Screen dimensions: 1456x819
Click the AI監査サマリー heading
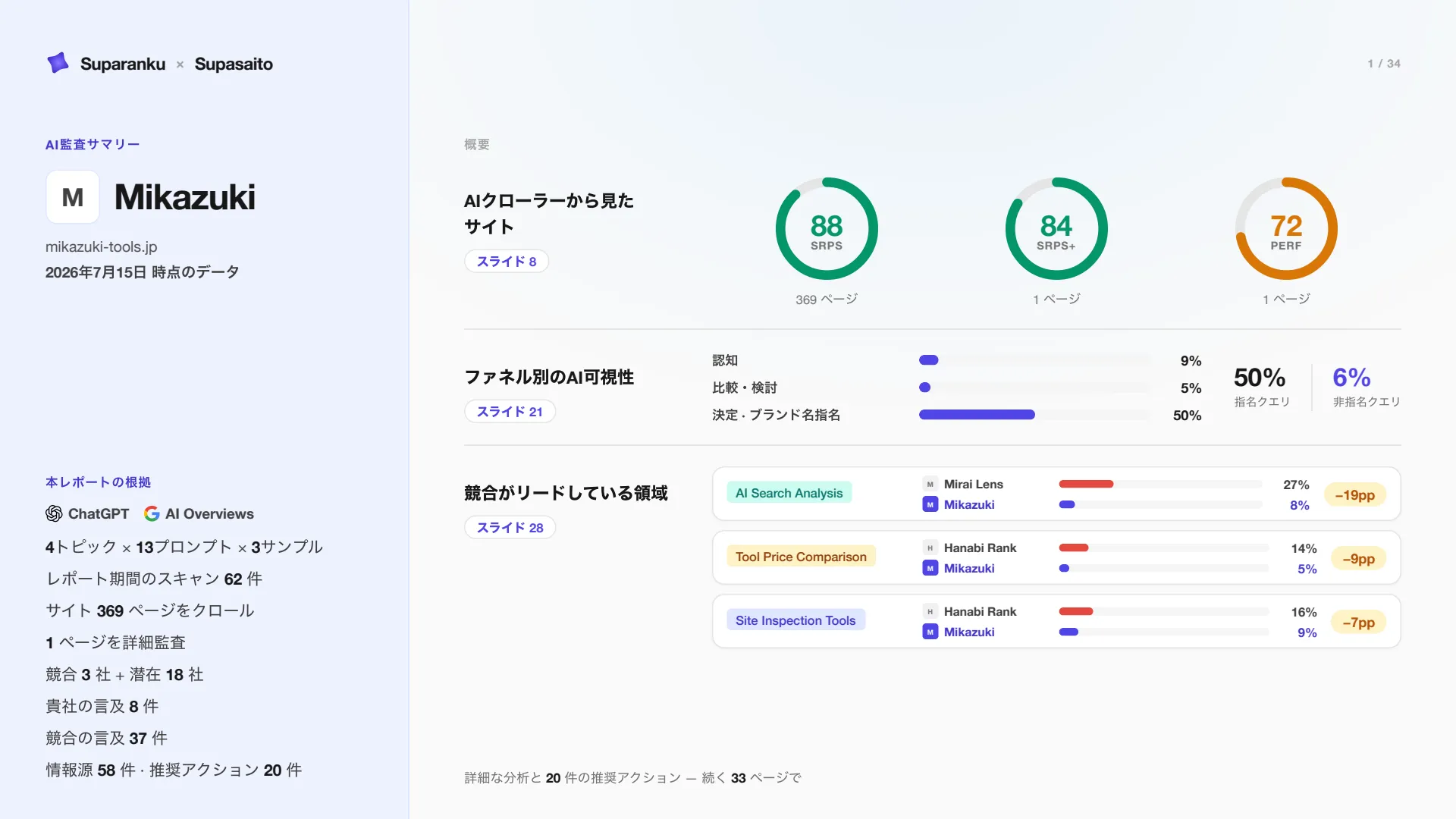93,144
